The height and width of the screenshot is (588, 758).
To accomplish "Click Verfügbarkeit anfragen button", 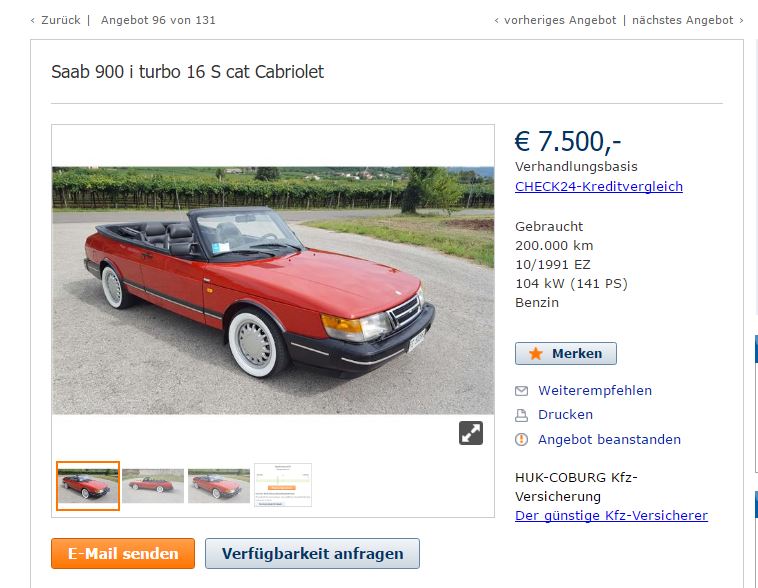I will (x=312, y=554).
